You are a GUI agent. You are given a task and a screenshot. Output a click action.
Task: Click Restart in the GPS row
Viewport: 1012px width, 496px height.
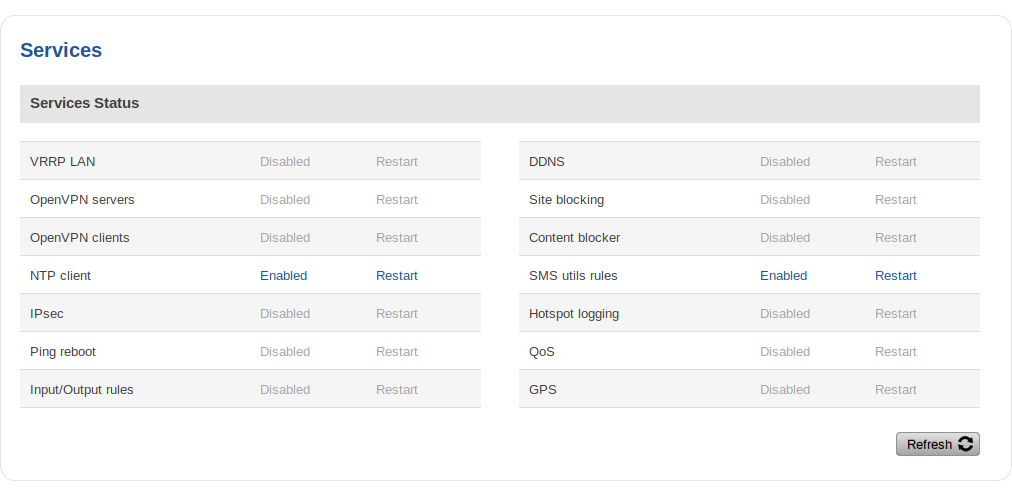coord(895,390)
